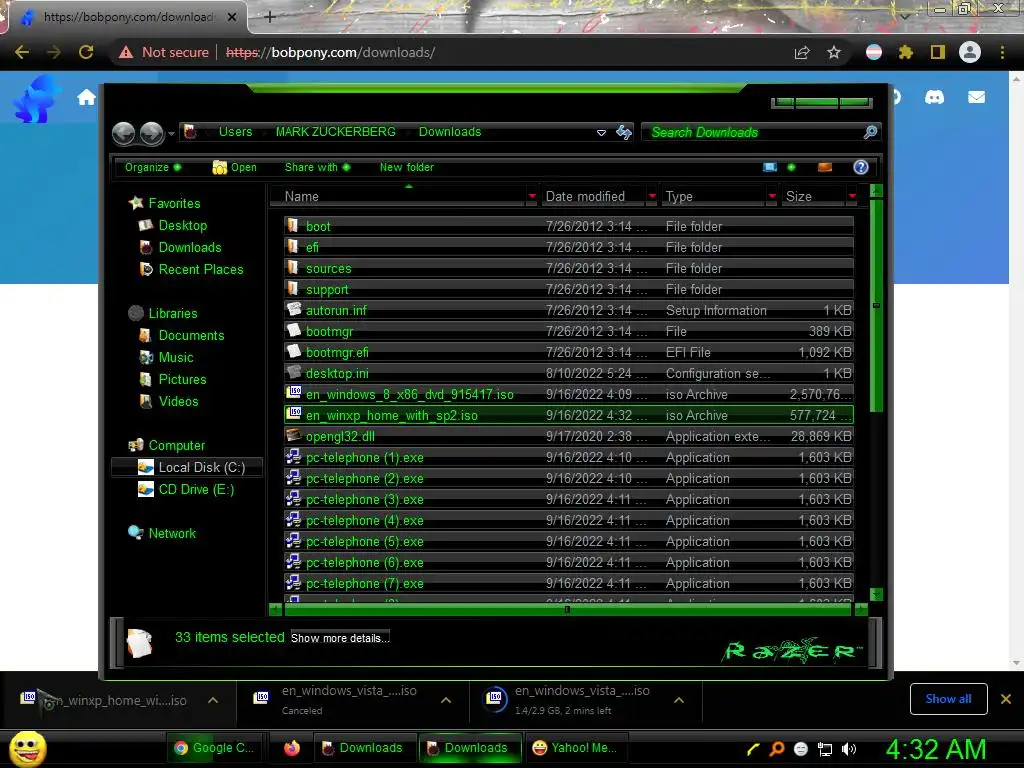Launch Firefox from the taskbar
Image resolution: width=1024 pixels, height=768 pixels.
(292, 748)
